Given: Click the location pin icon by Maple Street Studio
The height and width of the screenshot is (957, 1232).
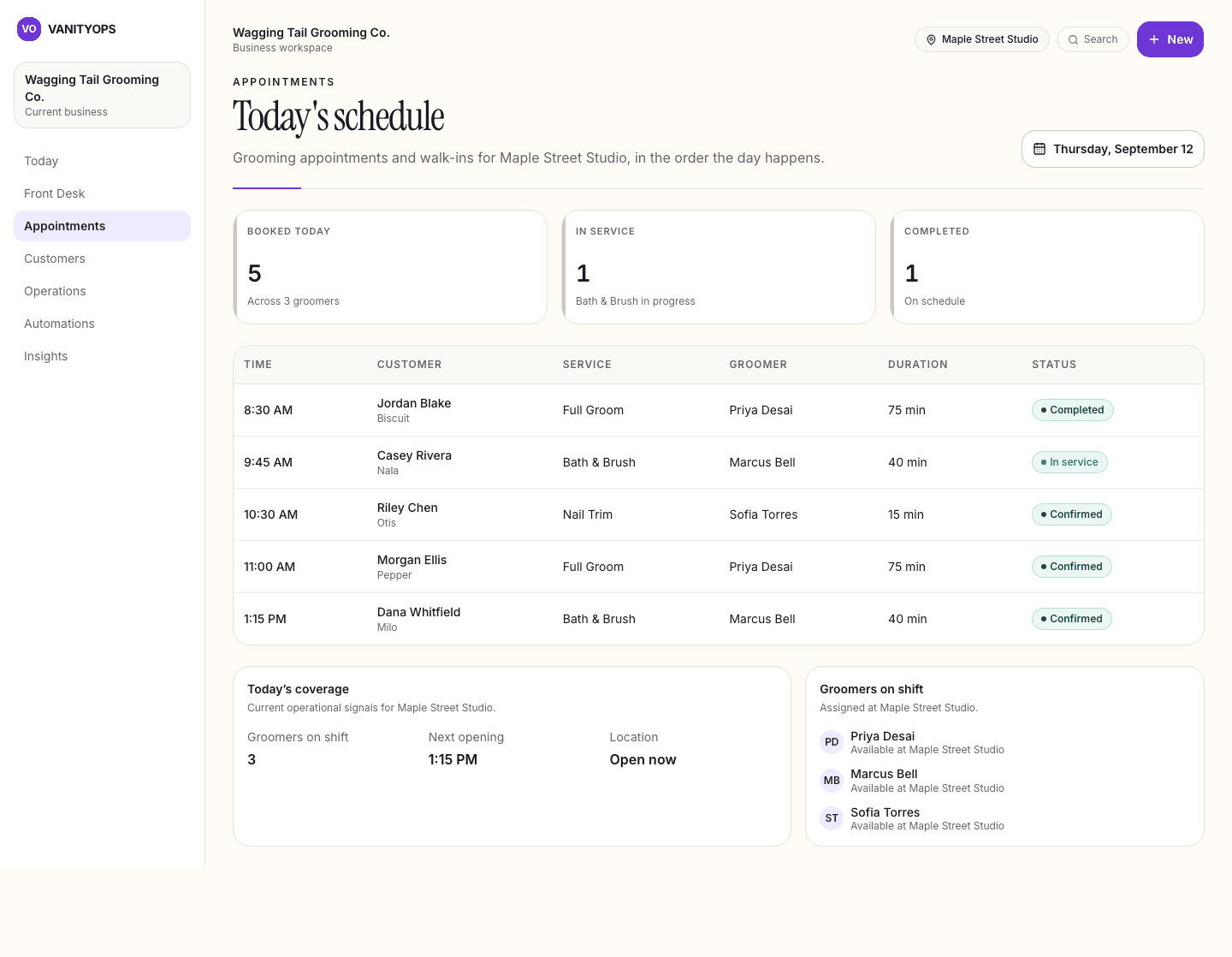Looking at the screenshot, I should click(931, 39).
